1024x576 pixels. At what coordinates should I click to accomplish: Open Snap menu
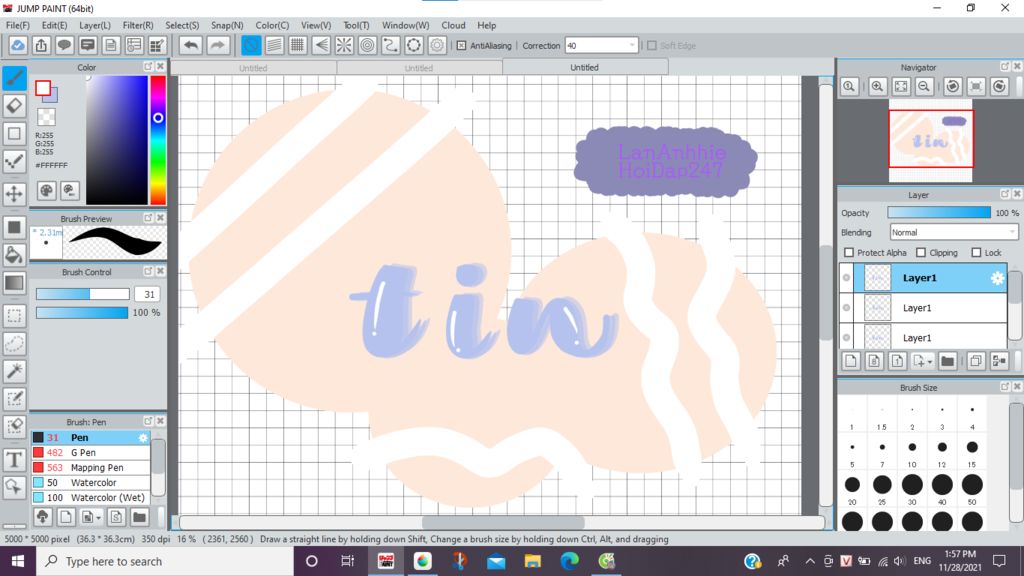(x=227, y=25)
